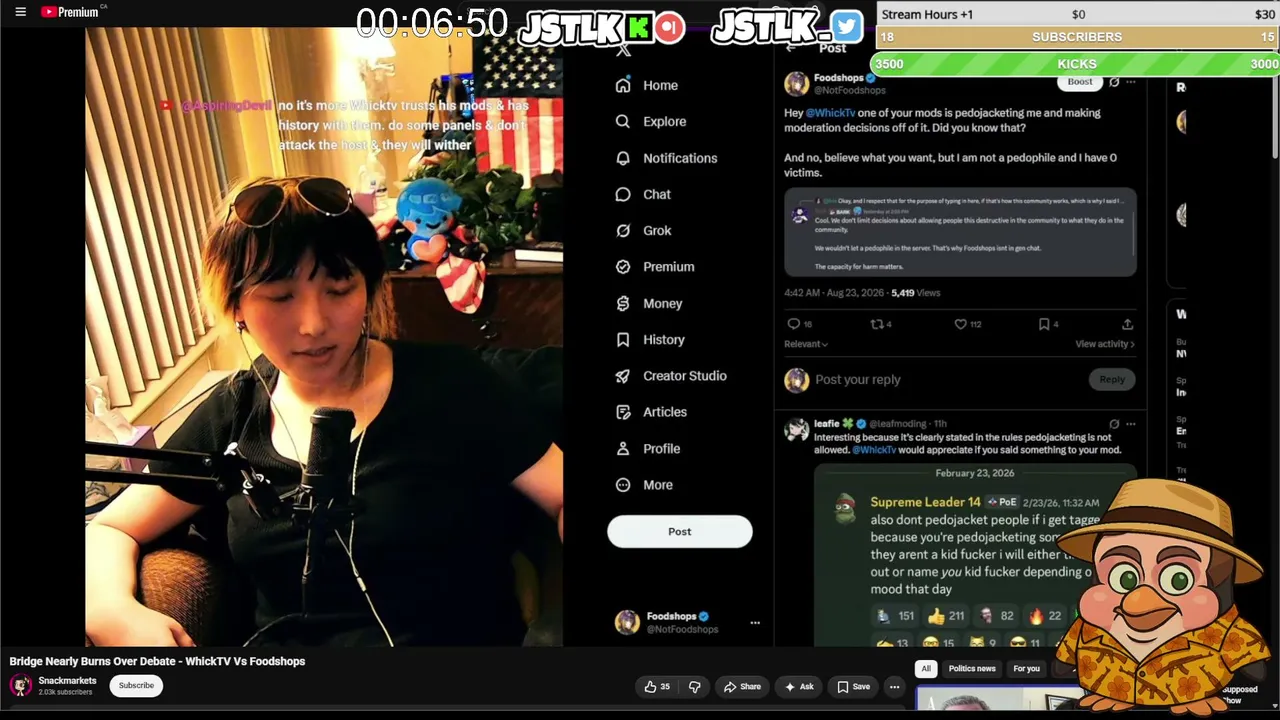Open the More circle icon
The height and width of the screenshot is (720, 1280).
point(623,485)
